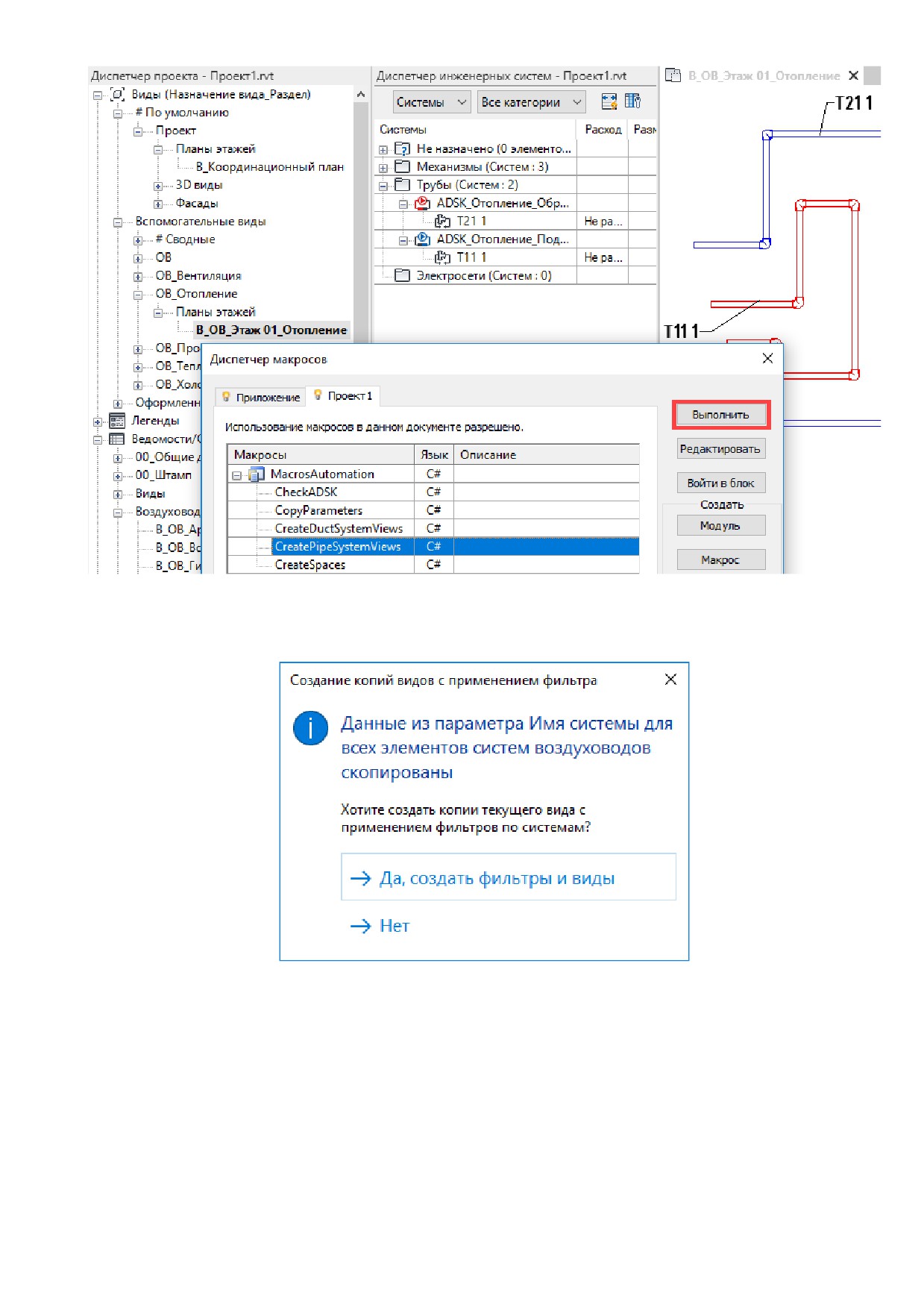The height and width of the screenshot is (1307, 924).
Task: Click the auto-fit columns icon in system browser
Action: [x=609, y=101]
